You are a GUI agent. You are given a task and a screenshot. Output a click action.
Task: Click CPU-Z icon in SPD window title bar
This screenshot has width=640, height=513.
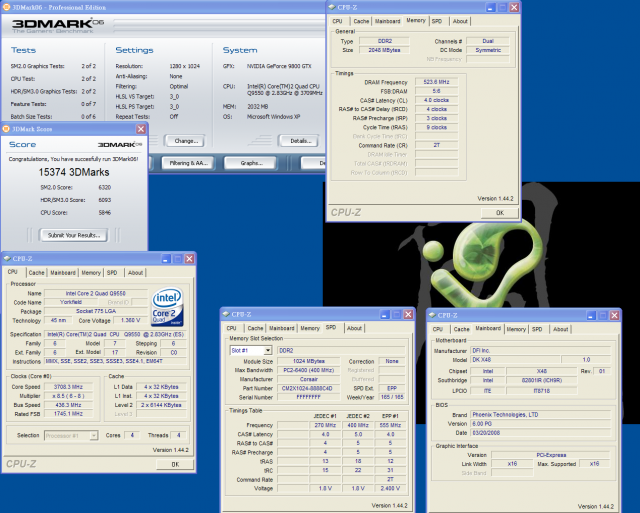click(x=226, y=314)
